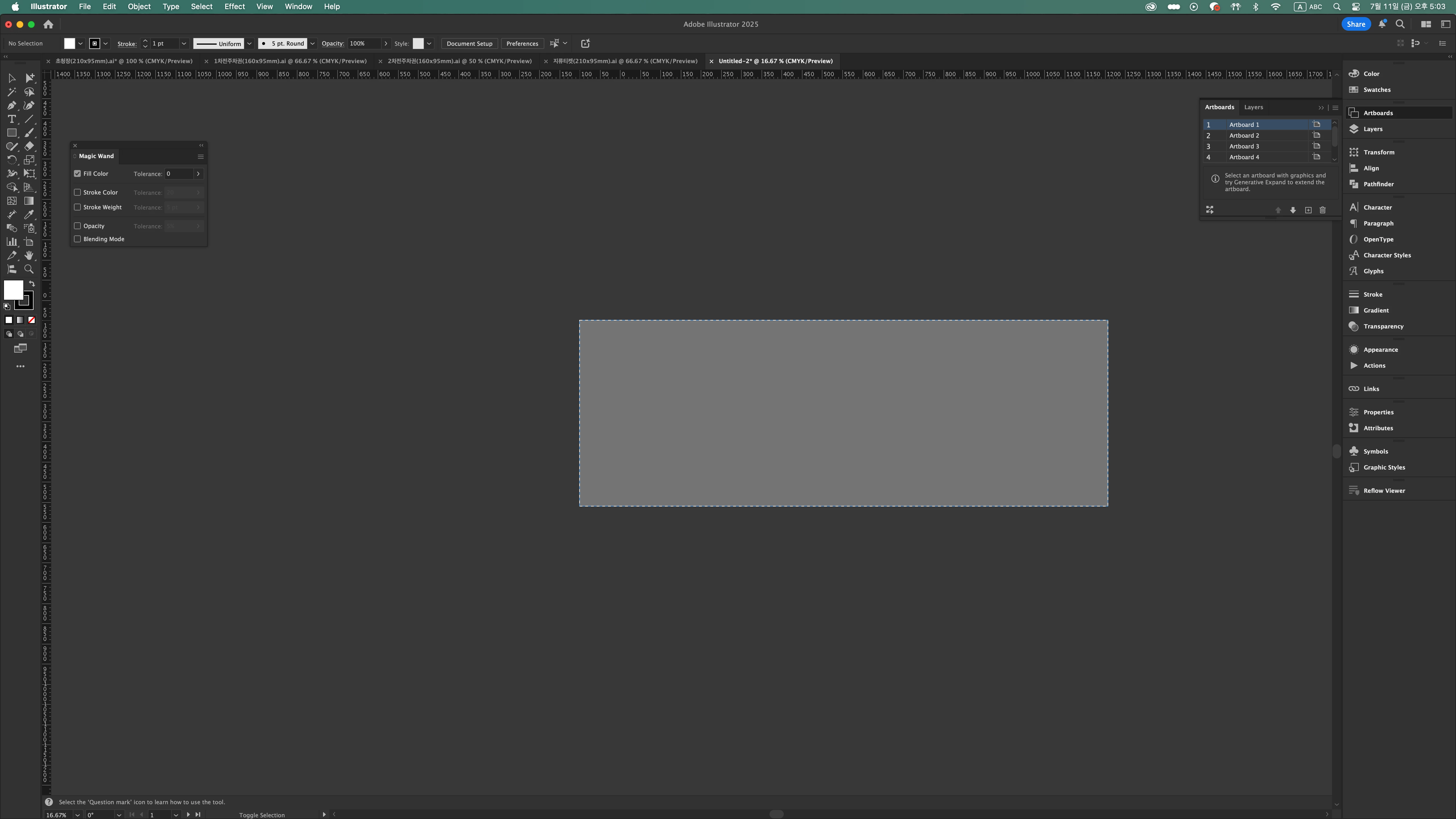Select the Hand tool
The image size is (1456, 819).
29,255
